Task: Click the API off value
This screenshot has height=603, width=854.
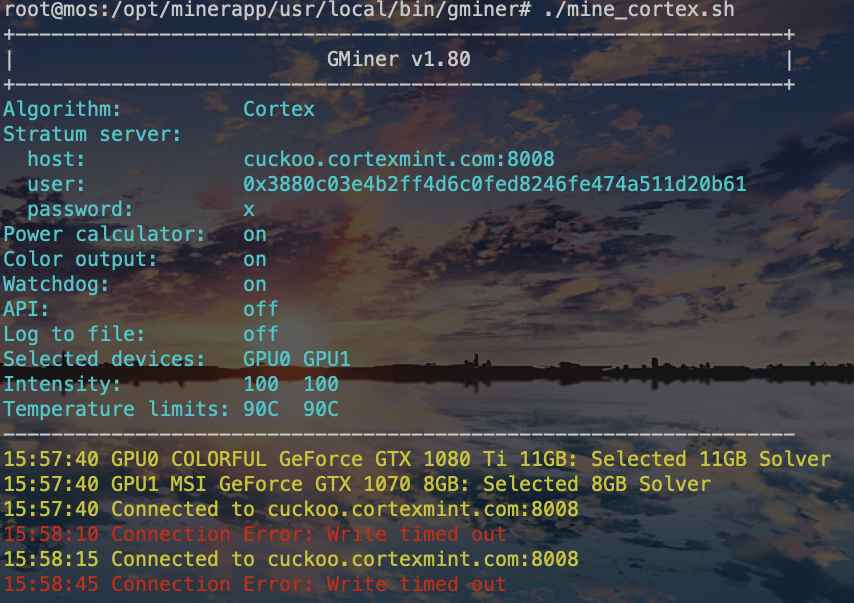Action: 261,309
